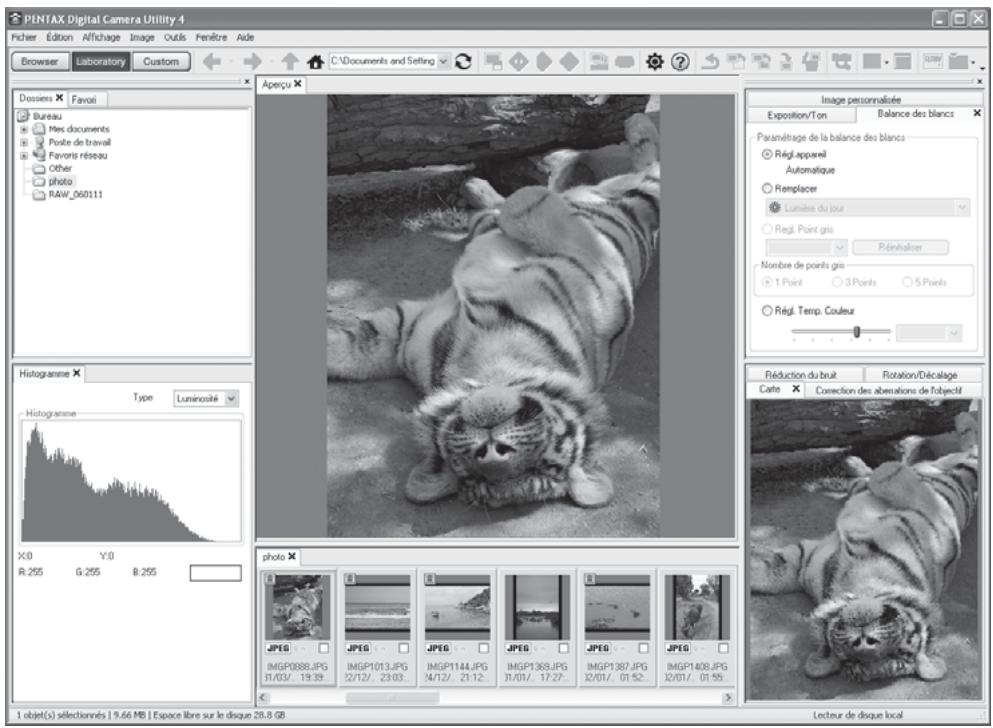Open help via the question mark icon

tap(680, 61)
